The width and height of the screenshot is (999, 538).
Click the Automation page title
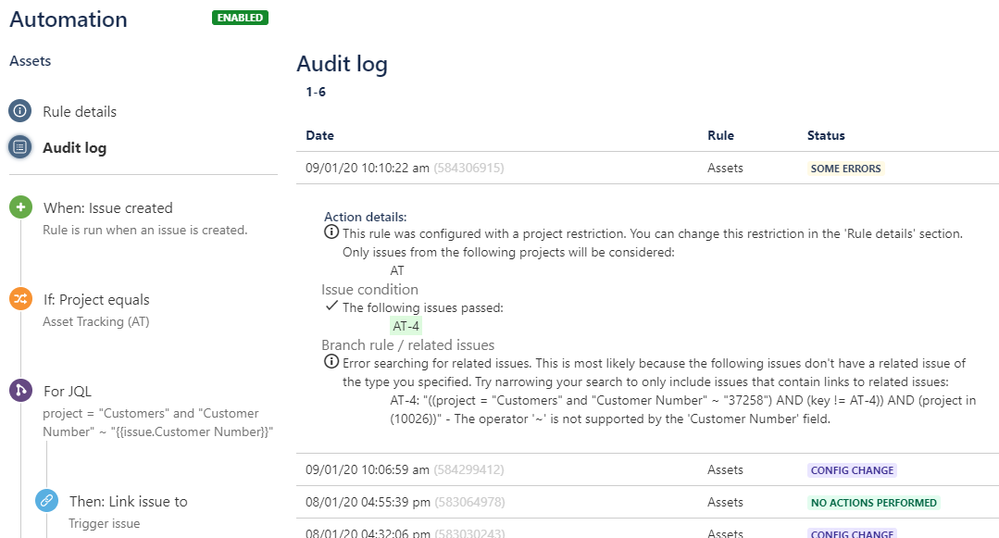[68, 19]
